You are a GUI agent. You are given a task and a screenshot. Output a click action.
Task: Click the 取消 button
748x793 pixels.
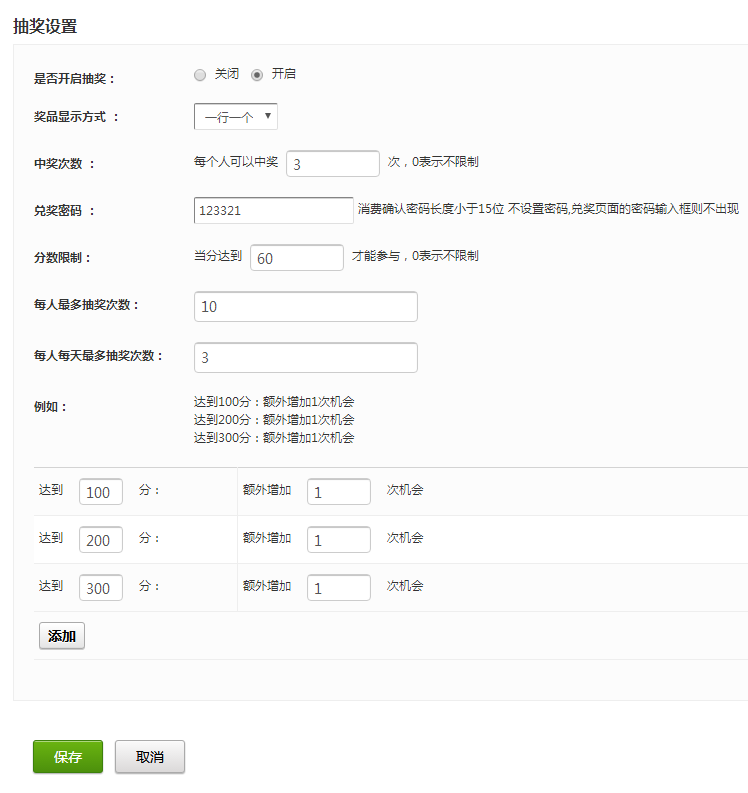tap(150, 757)
